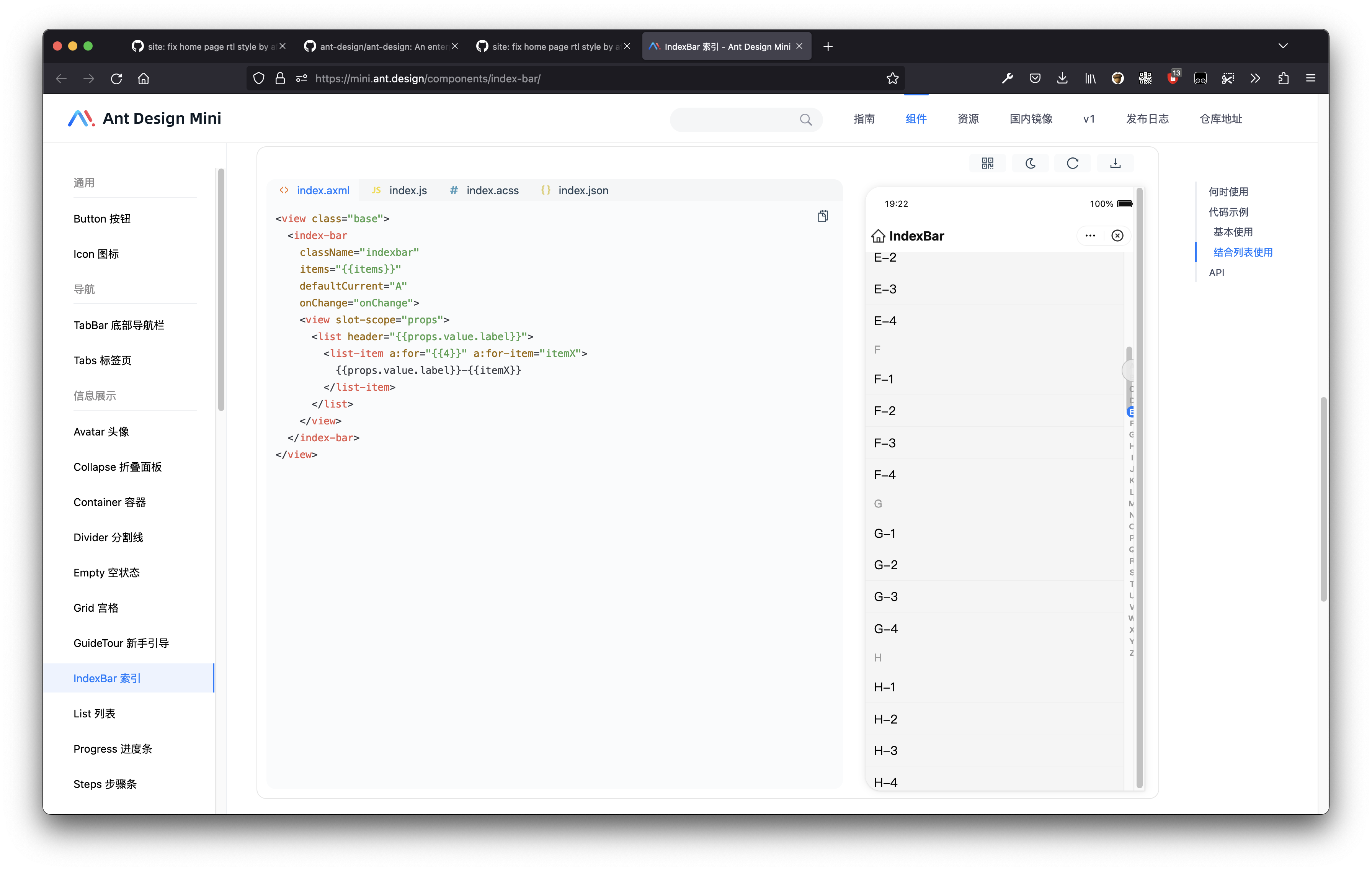
Task: Open the 结合列表使用 anchor link
Action: tap(1243, 252)
